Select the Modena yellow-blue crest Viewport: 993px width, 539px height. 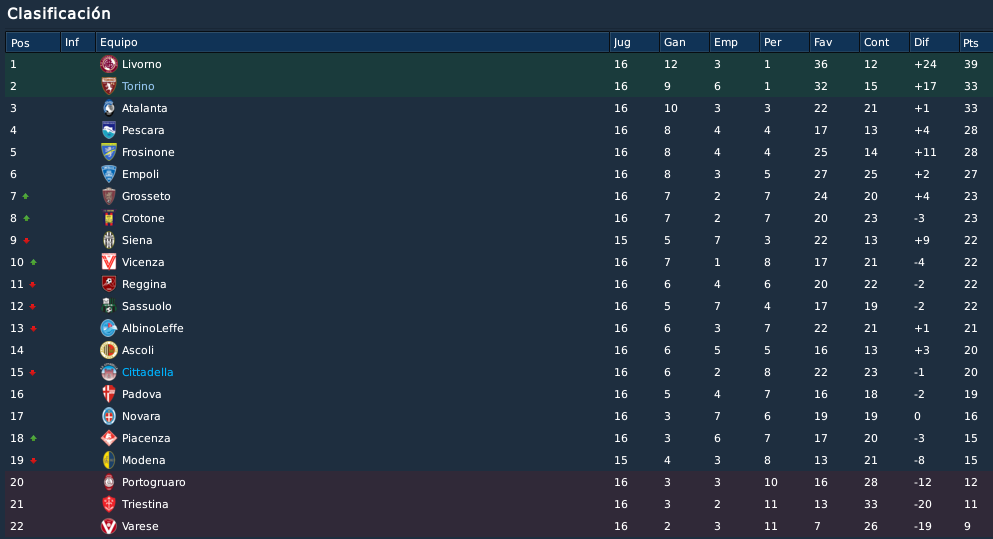(109, 460)
